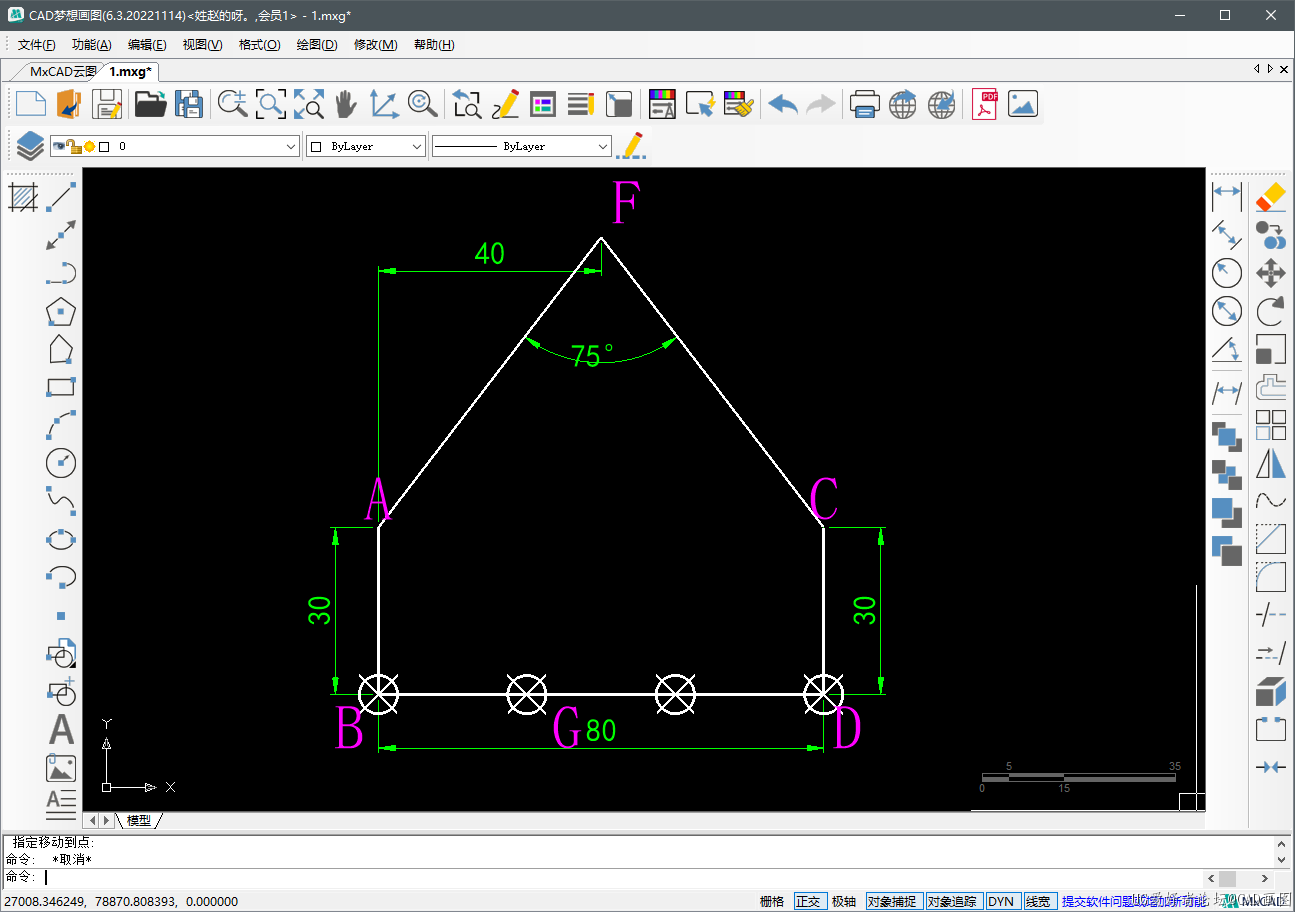Open the 功能(A) menu

[x=92, y=45]
